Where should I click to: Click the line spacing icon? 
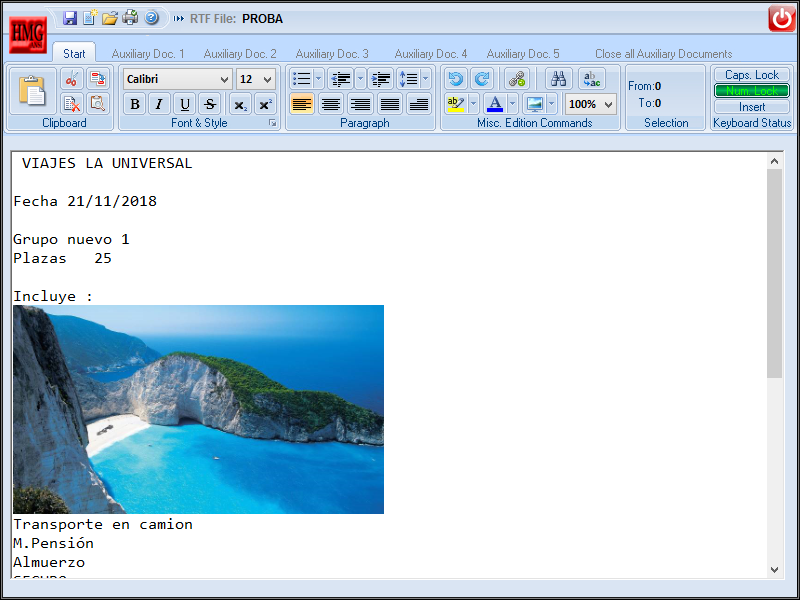[x=408, y=79]
